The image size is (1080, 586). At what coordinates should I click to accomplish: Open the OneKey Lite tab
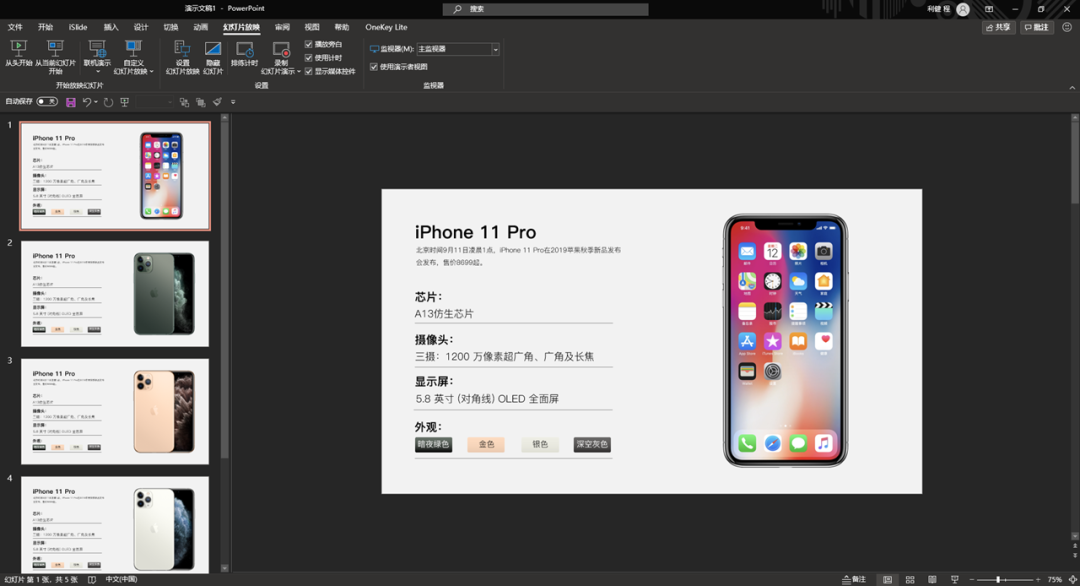click(x=386, y=28)
